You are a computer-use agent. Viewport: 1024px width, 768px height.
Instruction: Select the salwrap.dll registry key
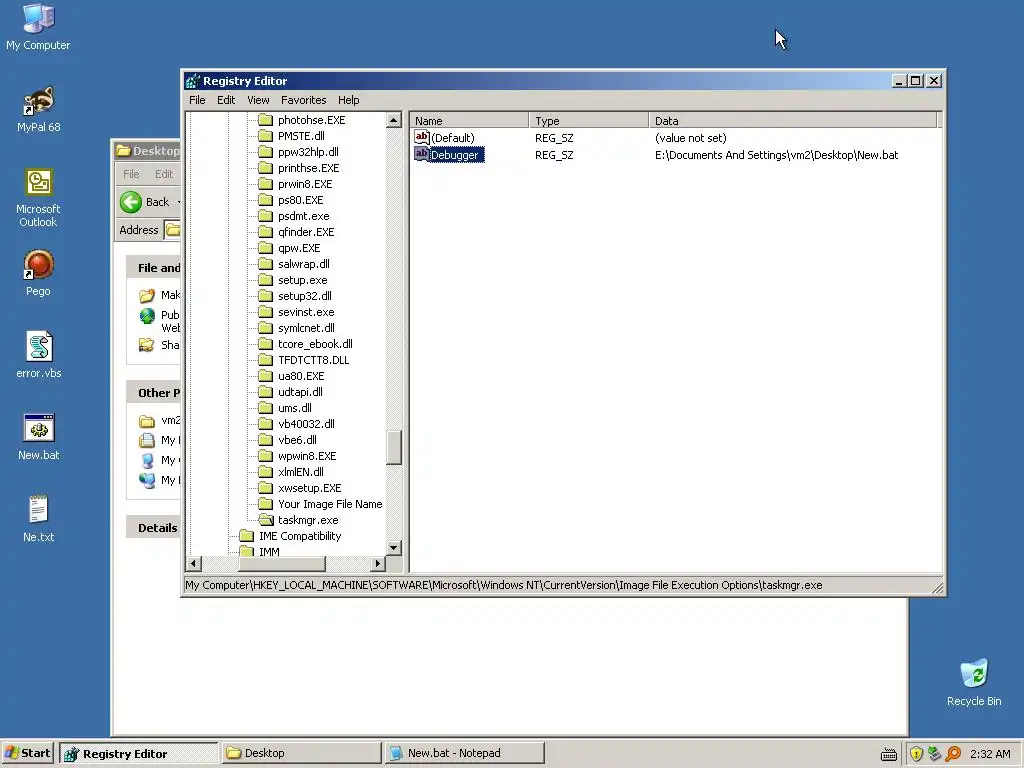[x=304, y=264]
